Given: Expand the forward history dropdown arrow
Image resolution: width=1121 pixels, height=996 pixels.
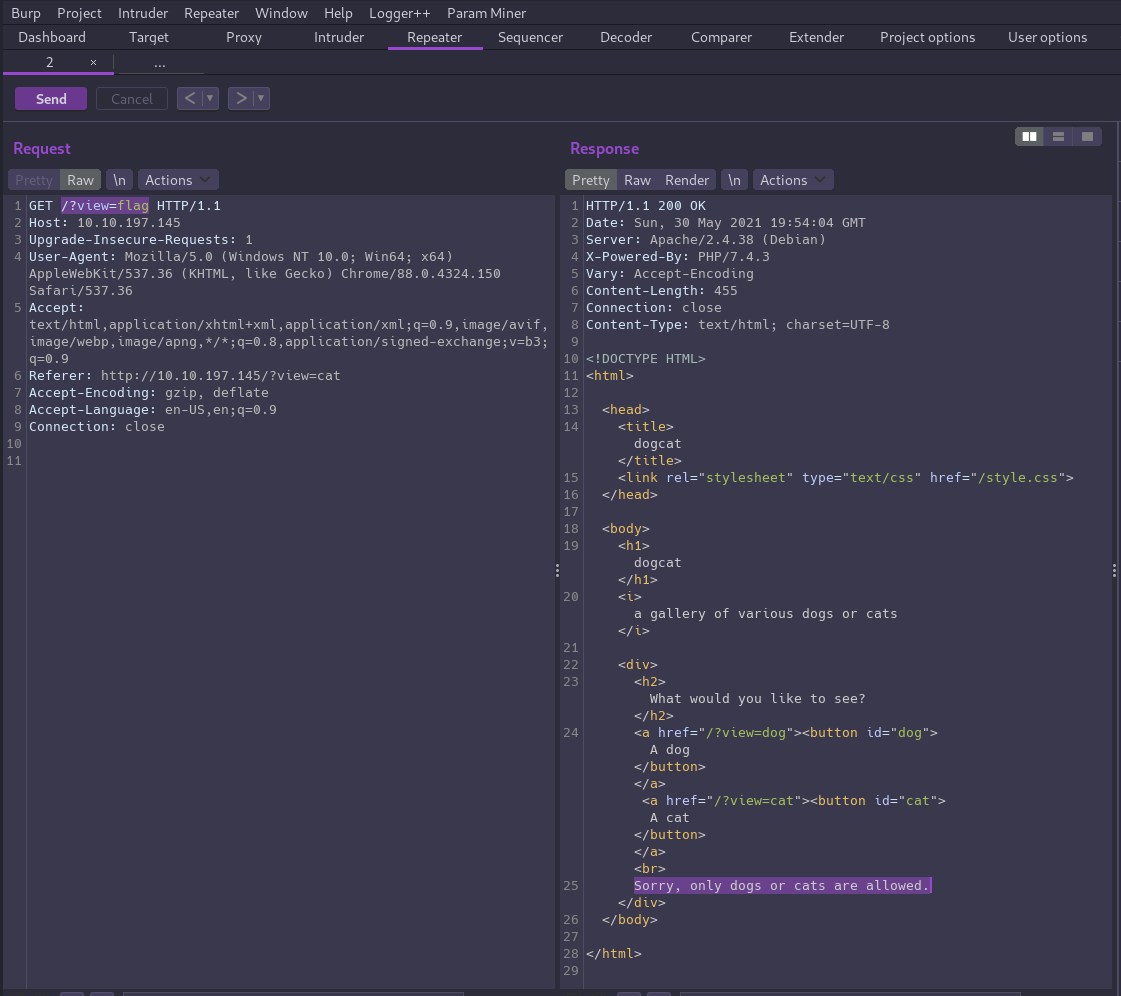Looking at the screenshot, I should click(x=261, y=98).
